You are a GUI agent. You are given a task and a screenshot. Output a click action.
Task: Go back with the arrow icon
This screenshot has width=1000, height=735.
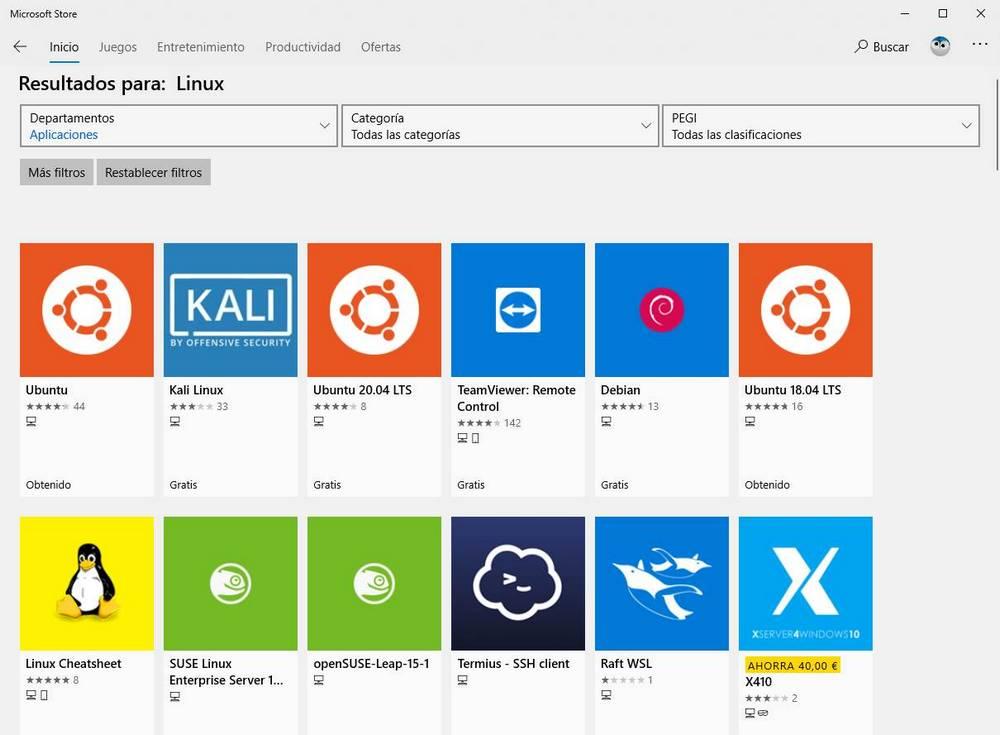pyautogui.click(x=20, y=47)
